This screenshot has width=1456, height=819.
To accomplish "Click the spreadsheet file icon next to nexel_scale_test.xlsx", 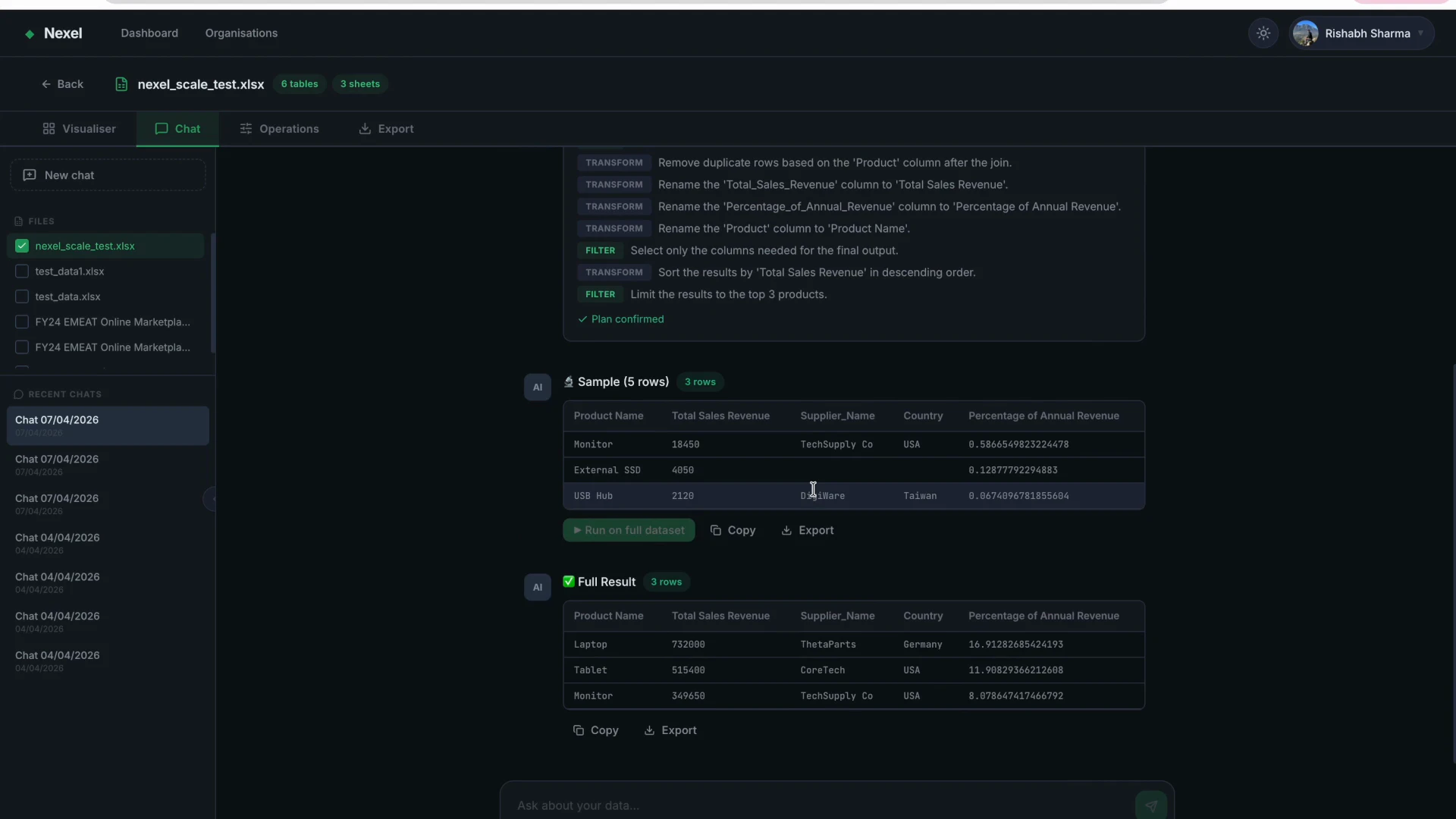I will [121, 84].
